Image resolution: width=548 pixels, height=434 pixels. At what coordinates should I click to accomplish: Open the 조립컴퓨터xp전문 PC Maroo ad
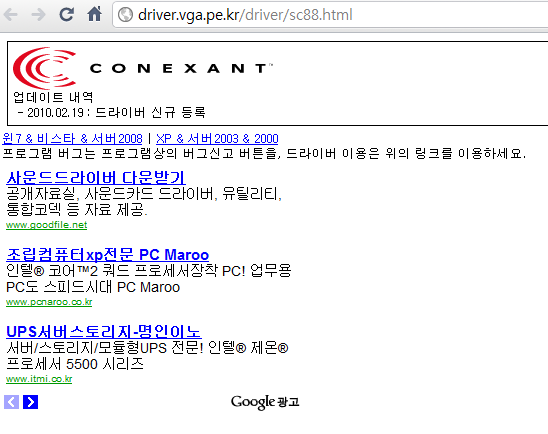[108, 255]
